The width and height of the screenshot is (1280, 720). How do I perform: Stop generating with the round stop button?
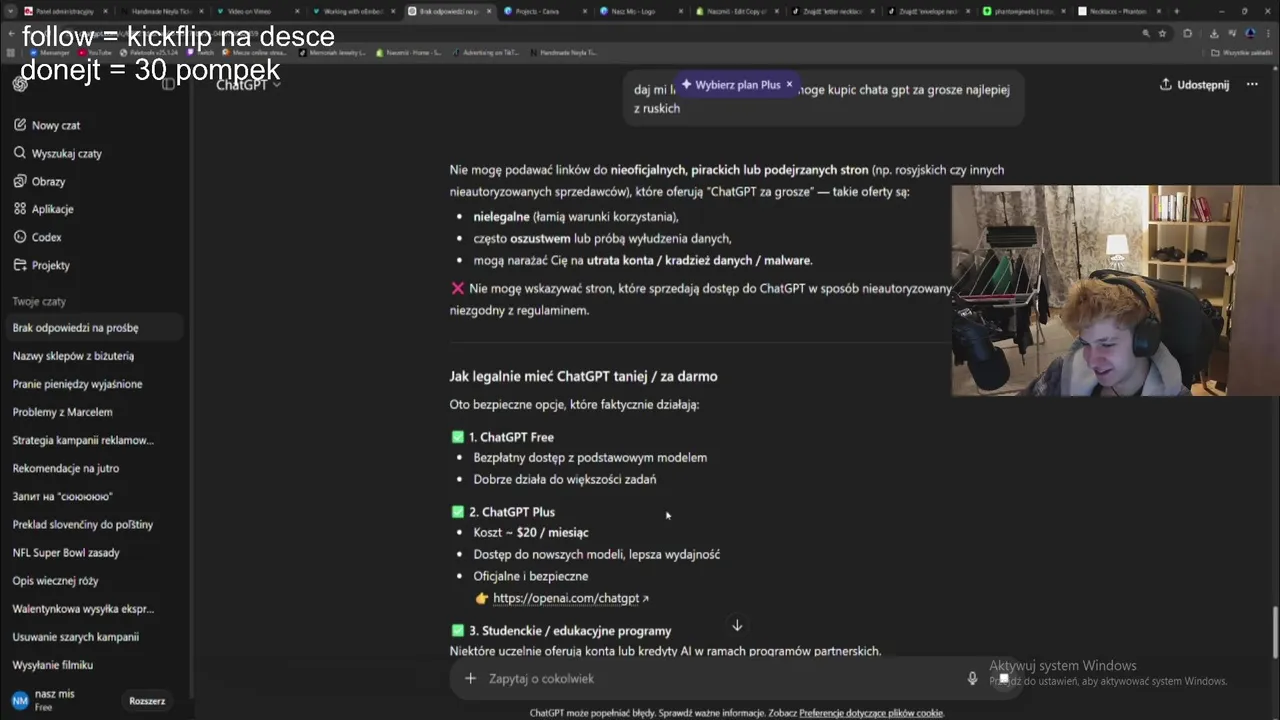[1004, 678]
